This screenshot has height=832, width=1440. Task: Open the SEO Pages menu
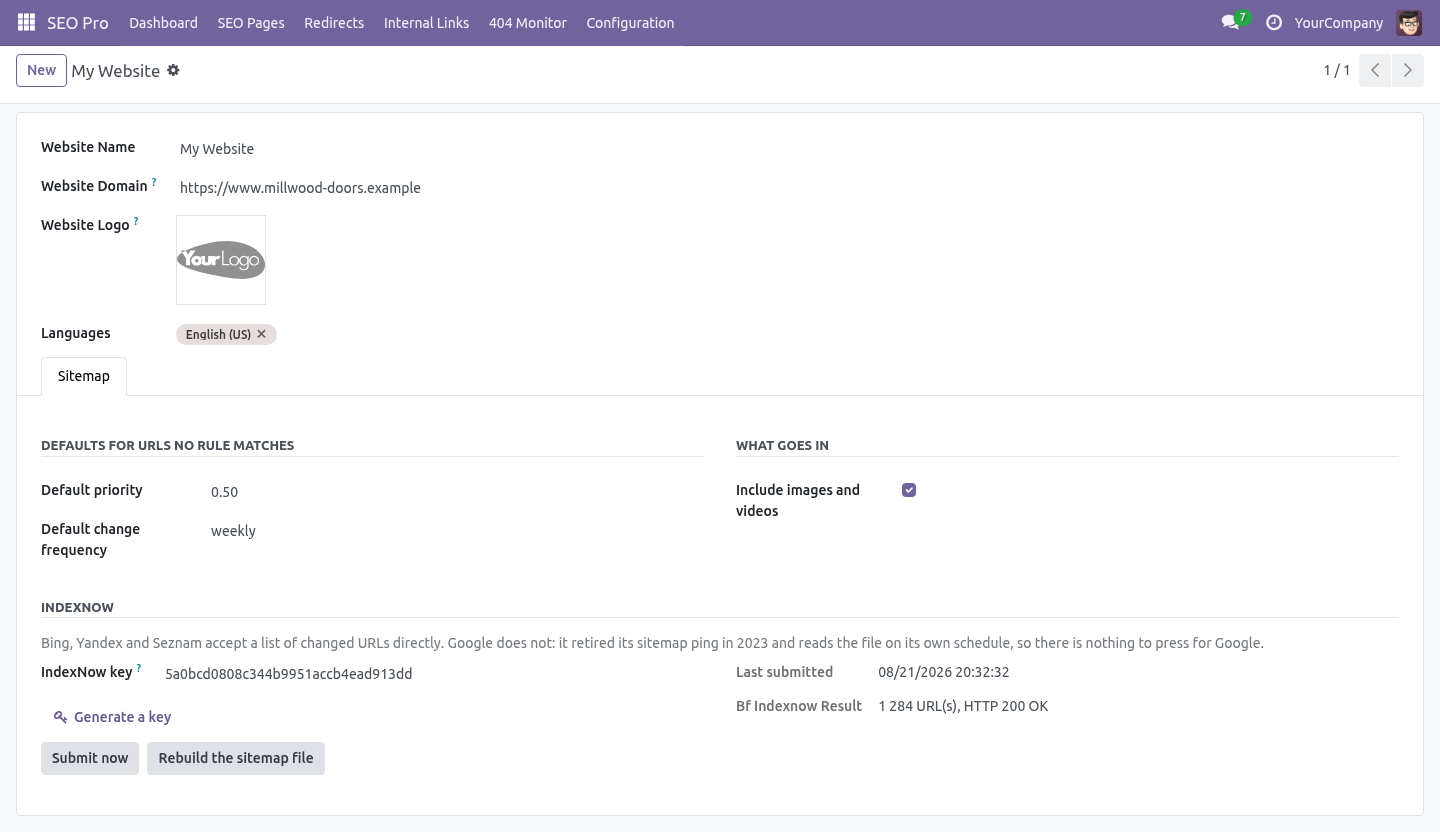click(x=251, y=22)
